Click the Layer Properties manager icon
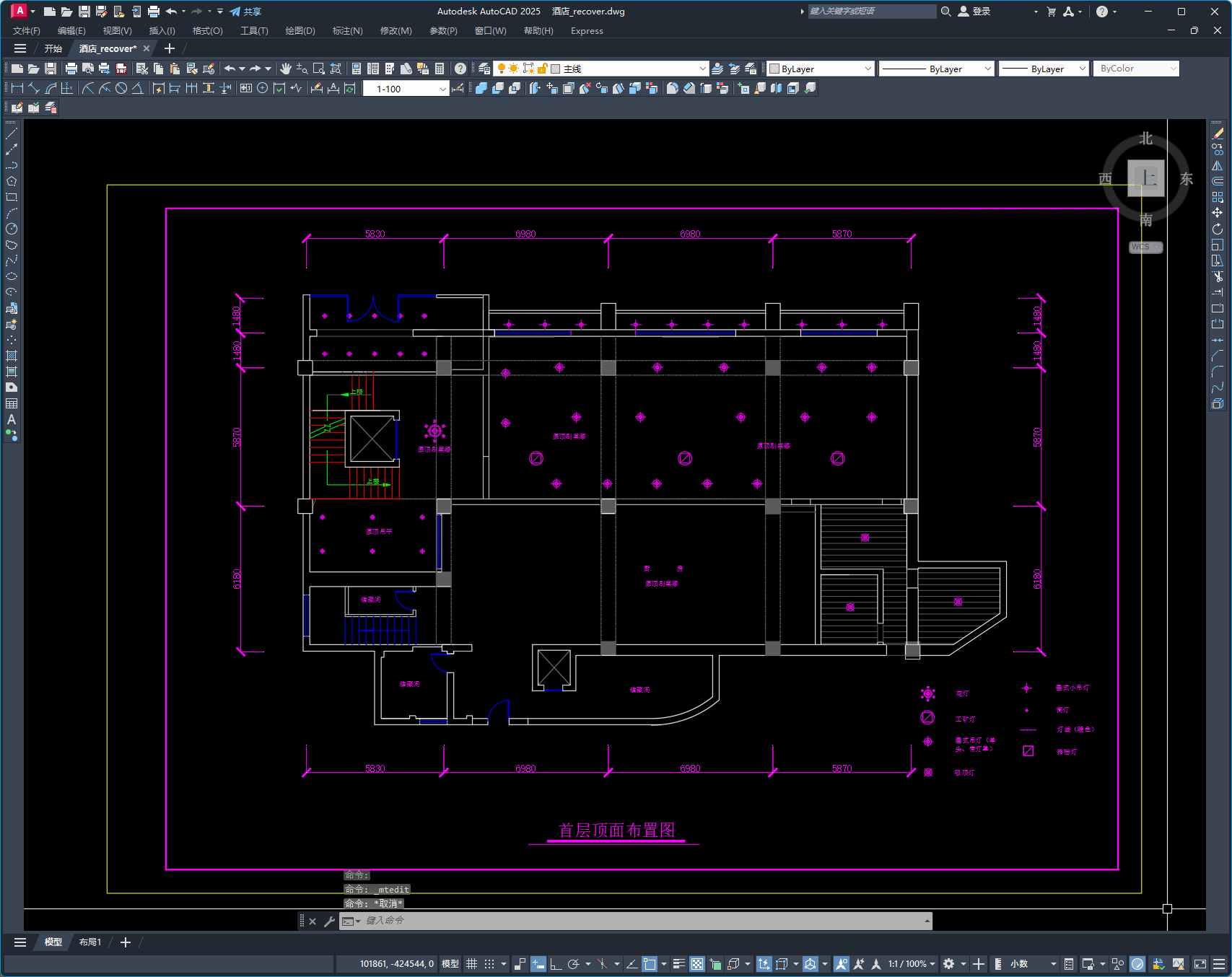 tap(484, 69)
